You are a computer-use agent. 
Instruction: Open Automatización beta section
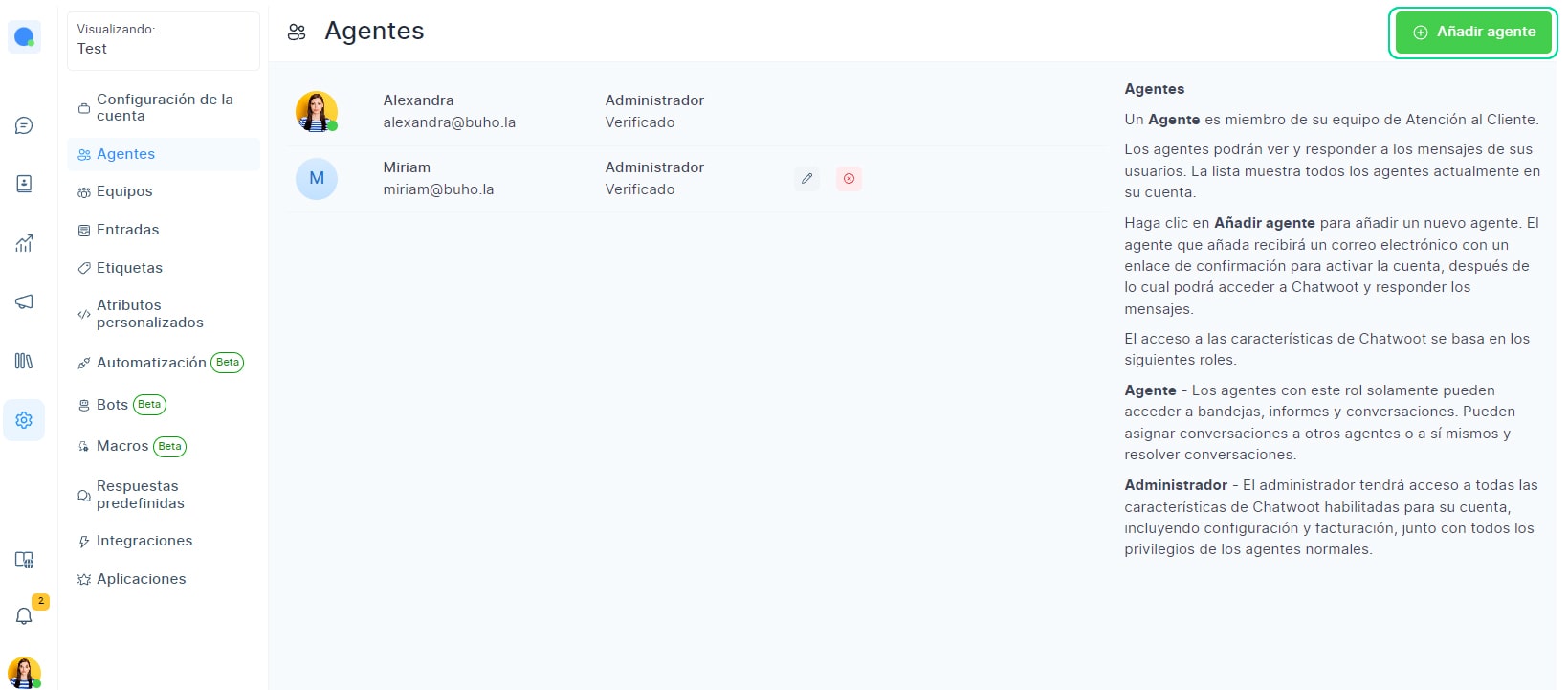151,363
